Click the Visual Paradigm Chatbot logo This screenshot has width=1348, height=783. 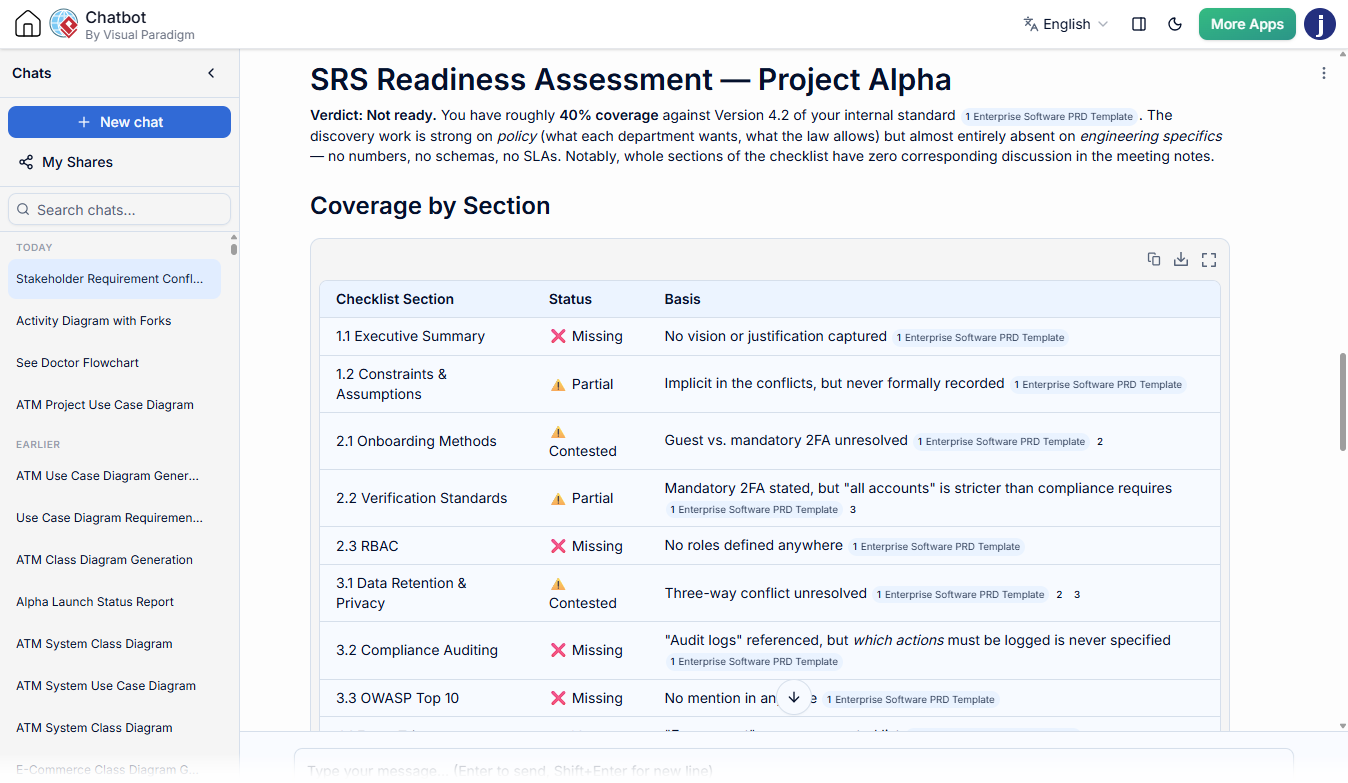pos(64,24)
